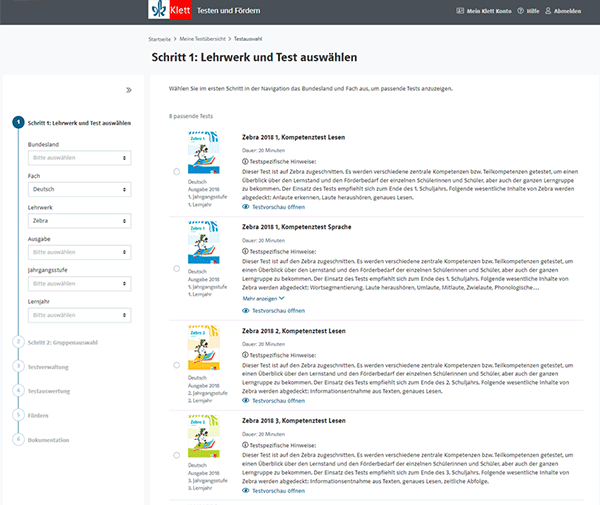This screenshot has height=505, width=600.
Task: Open Testvorschau öffnen for Zebra 3 Lesen
Action: [x=279, y=490]
